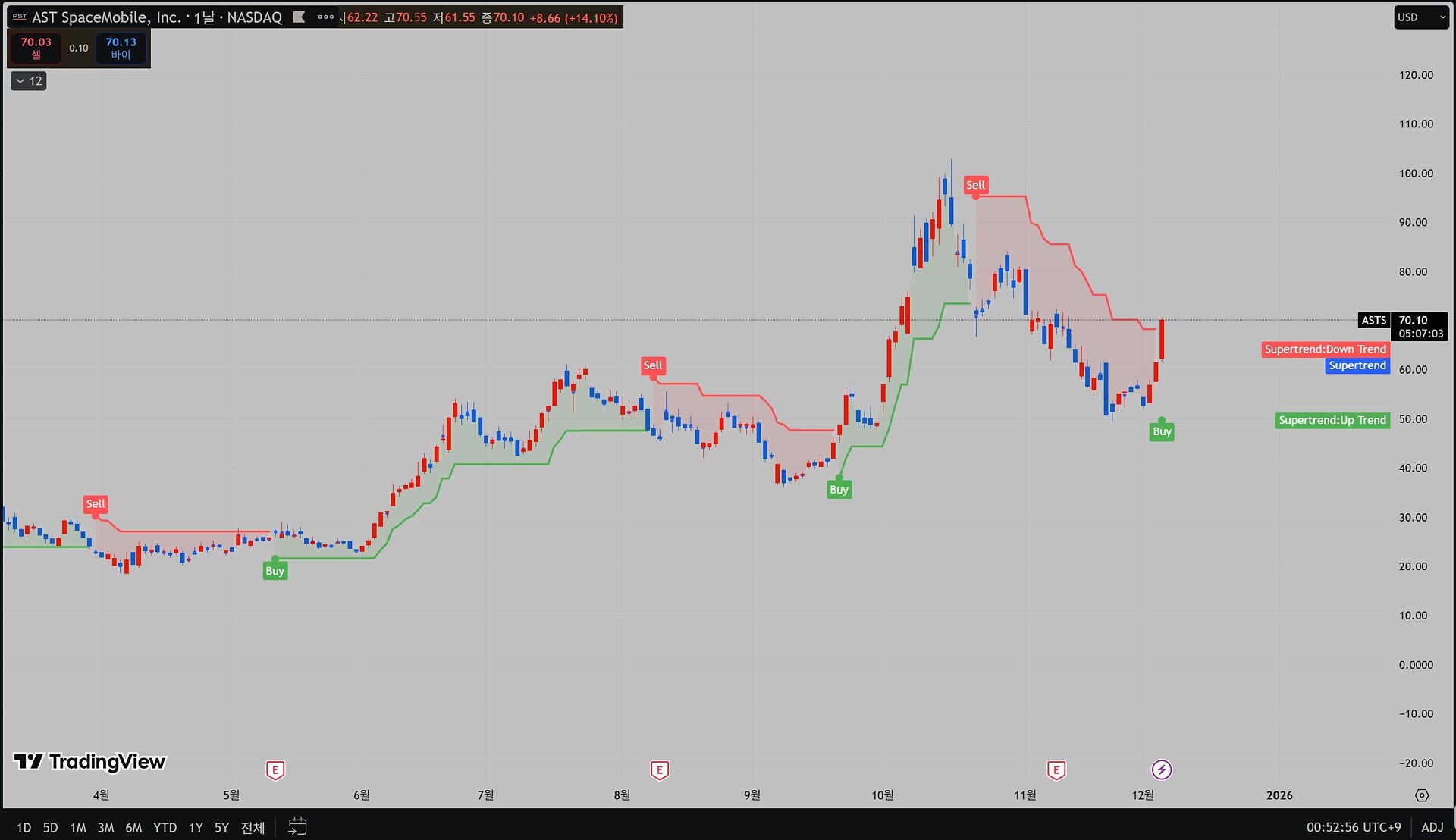The image size is (1456, 840).
Task: Open the USD currency dropdown
Action: tap(1420, 17)
